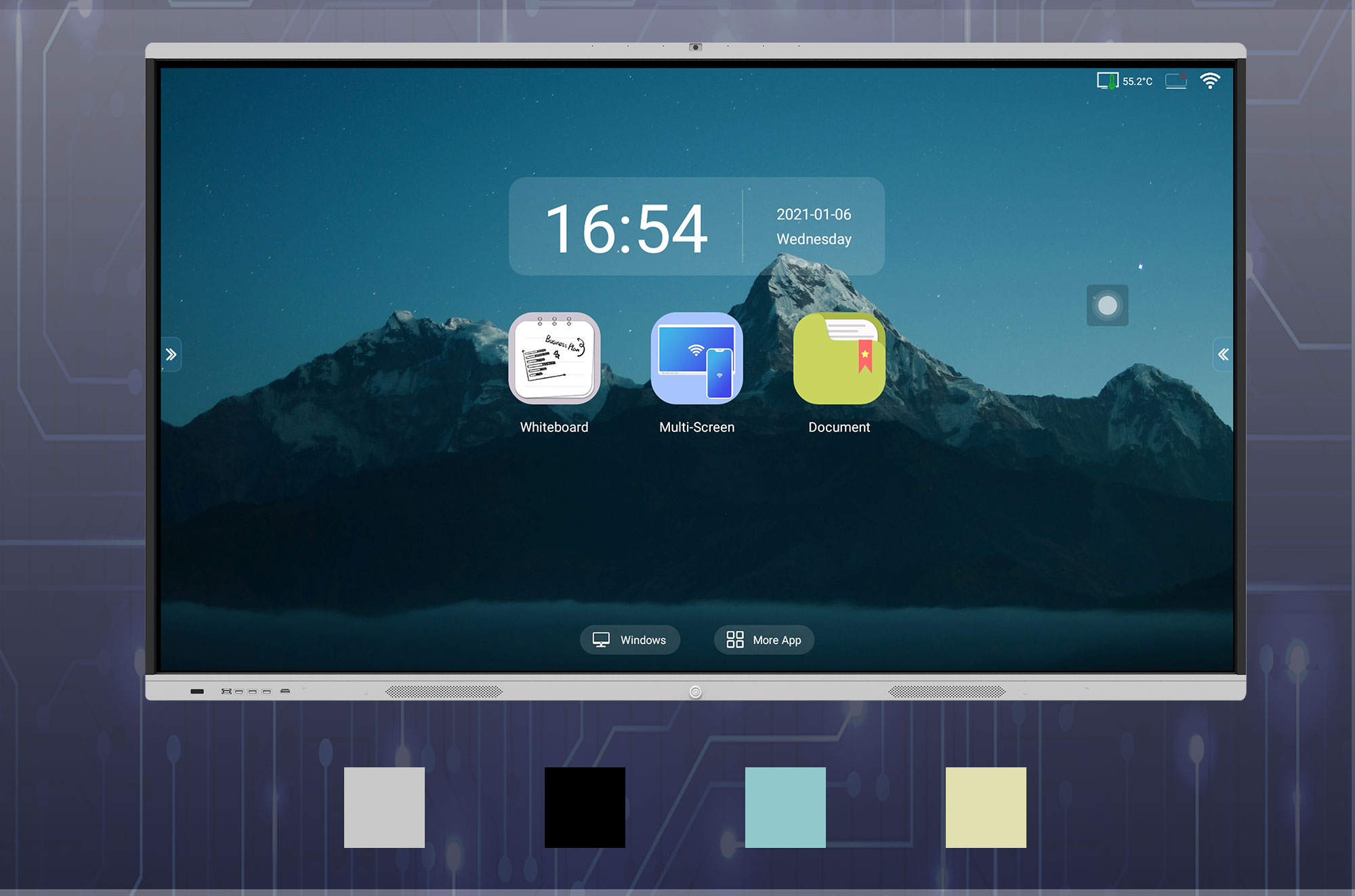Launch the Multi-Screen app icon
The image size is (1355, 896).
click(x=696, y=358)
